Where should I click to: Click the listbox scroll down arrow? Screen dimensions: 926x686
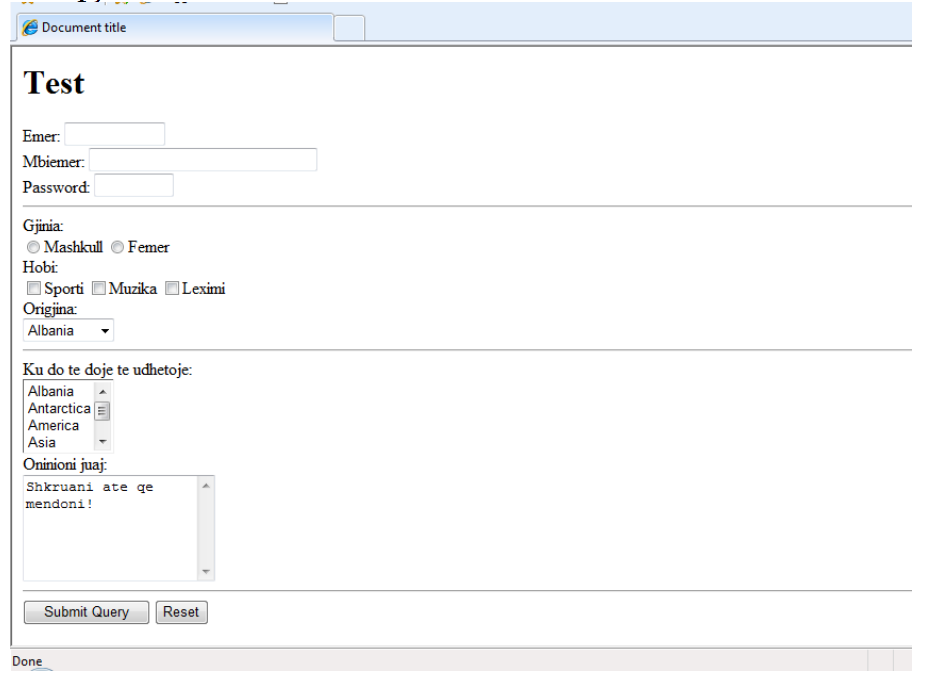point(102,442)
